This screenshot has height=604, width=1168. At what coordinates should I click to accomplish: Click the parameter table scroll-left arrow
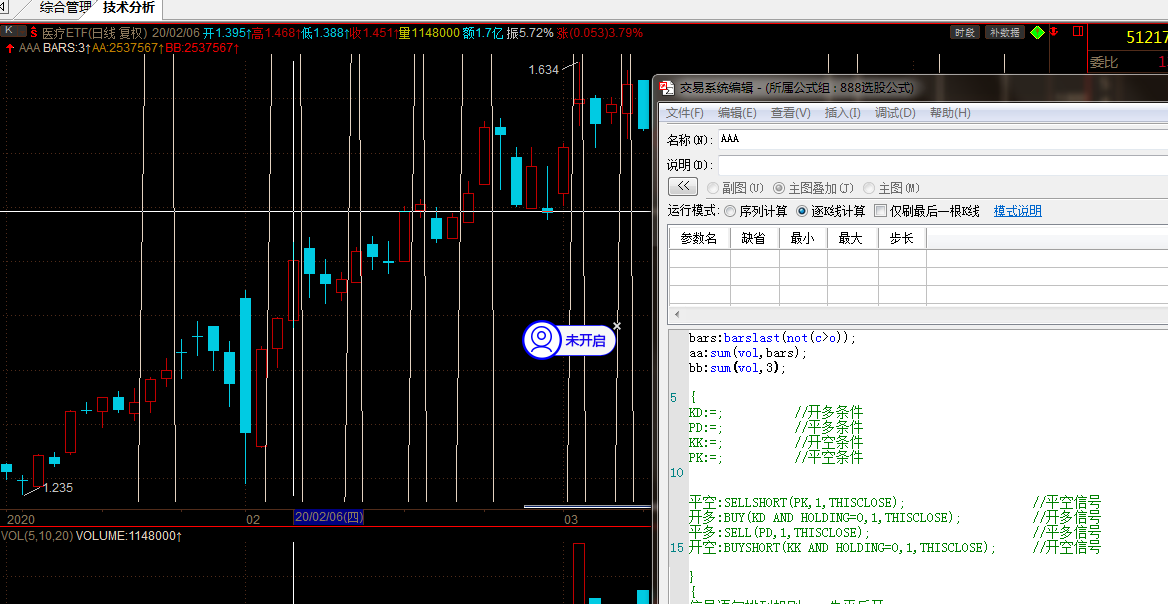coord(676,314)
